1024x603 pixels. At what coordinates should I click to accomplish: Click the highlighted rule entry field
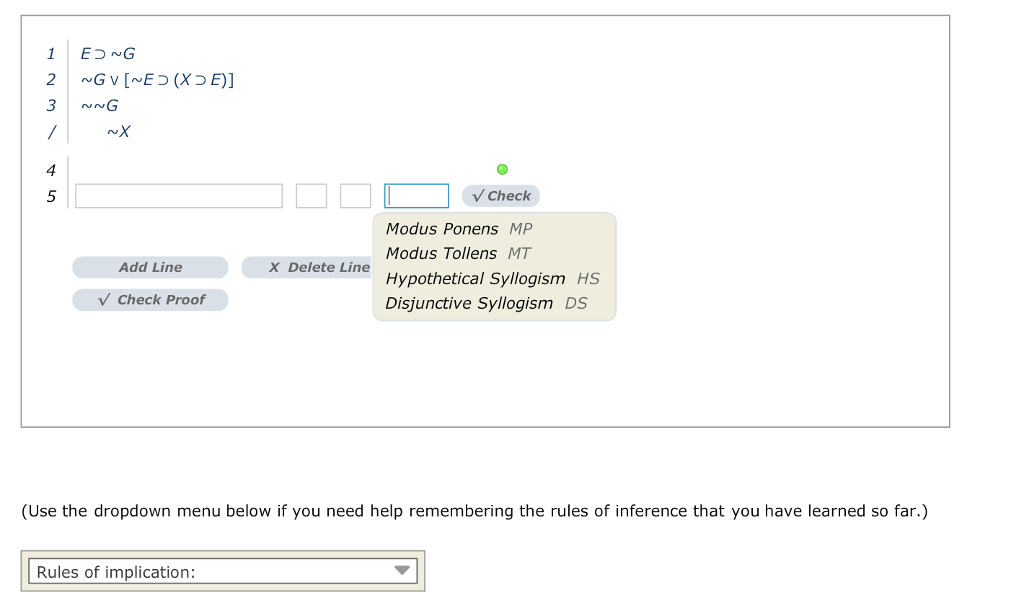416,195
